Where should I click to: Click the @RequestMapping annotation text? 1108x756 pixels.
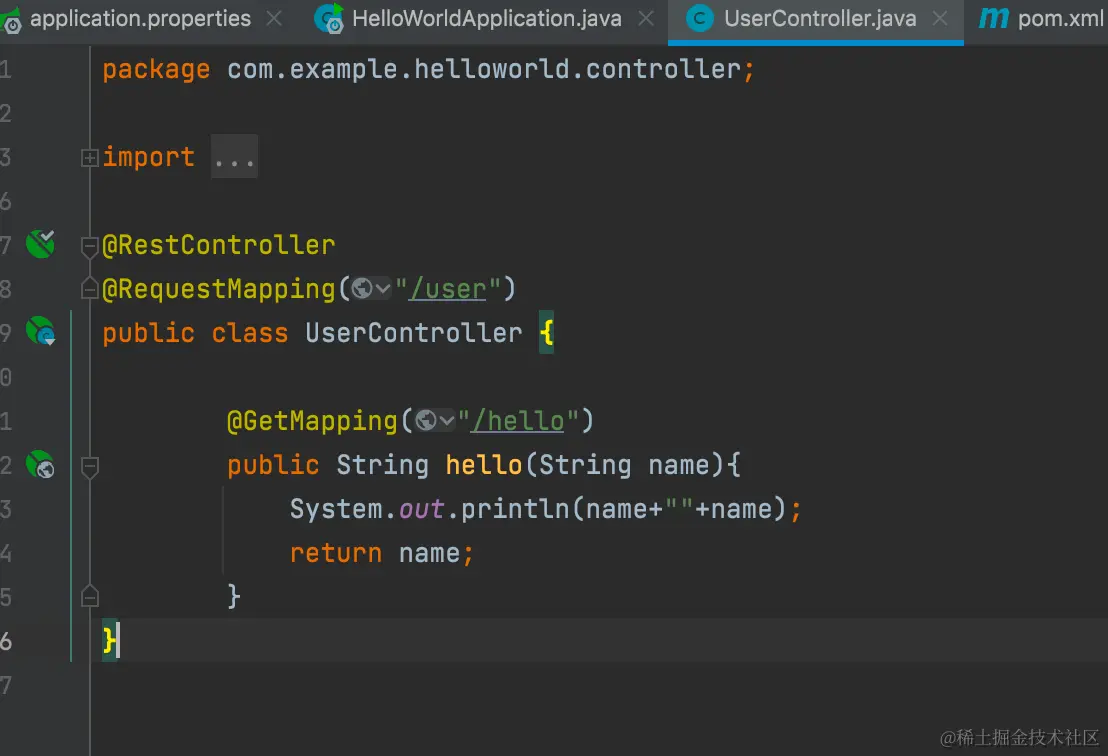(x=218, y=289)
